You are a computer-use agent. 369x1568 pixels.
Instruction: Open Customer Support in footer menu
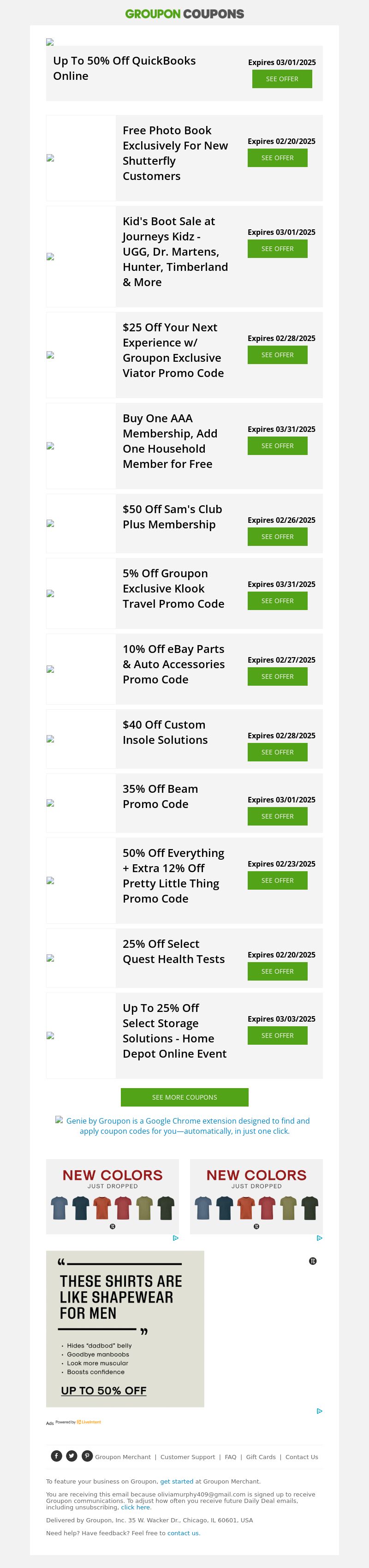click(x=188, y=1457)
